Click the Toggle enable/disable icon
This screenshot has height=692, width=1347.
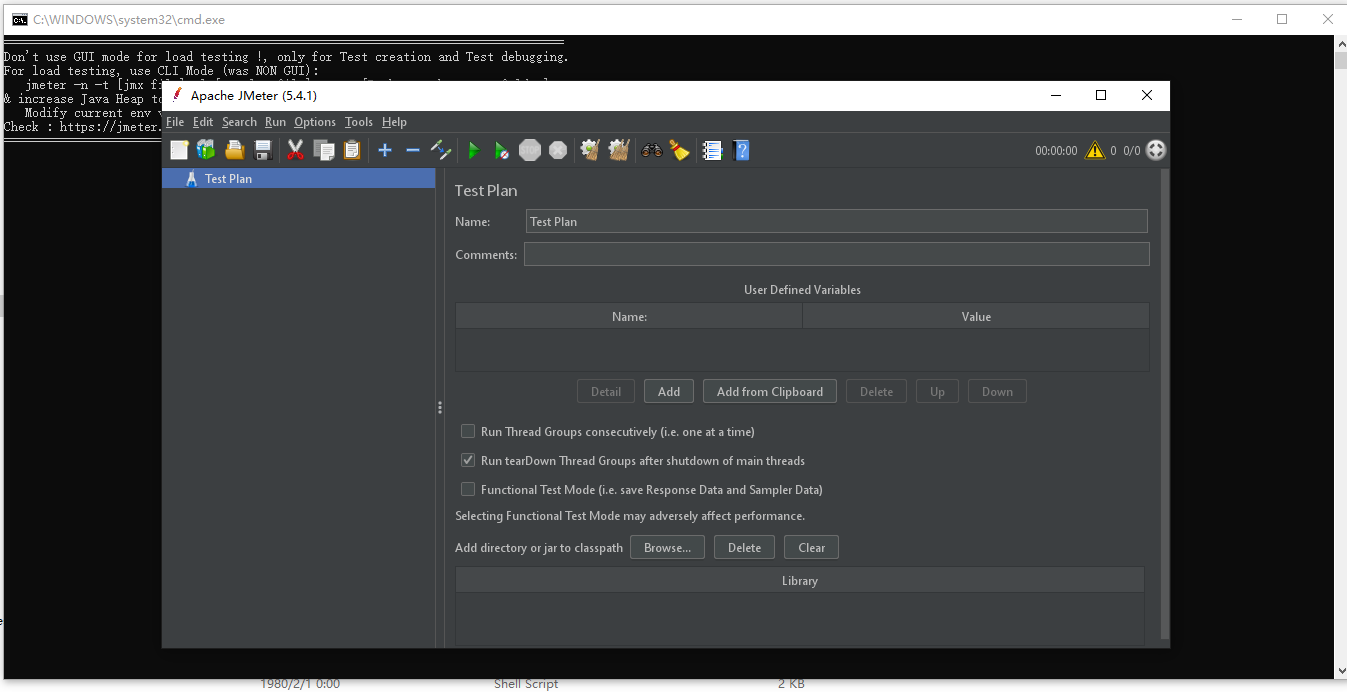tap(441, 150)
